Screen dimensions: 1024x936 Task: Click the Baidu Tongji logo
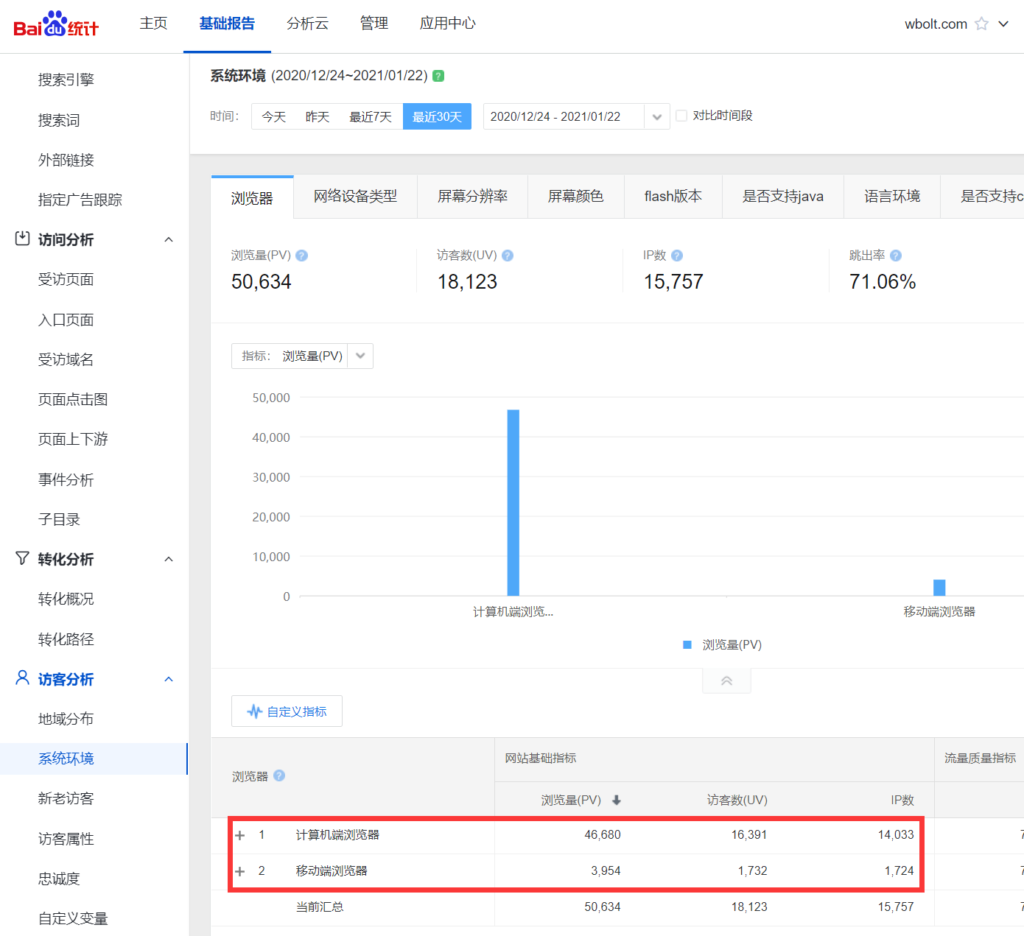(55, 24)
